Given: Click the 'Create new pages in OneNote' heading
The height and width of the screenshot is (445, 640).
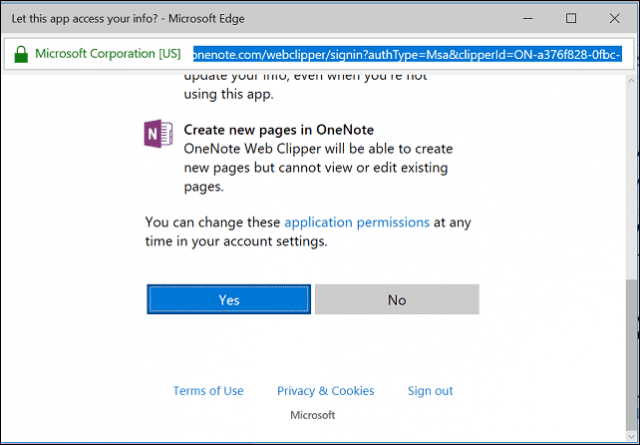Looking at the screenshot, I should (279, 130).
